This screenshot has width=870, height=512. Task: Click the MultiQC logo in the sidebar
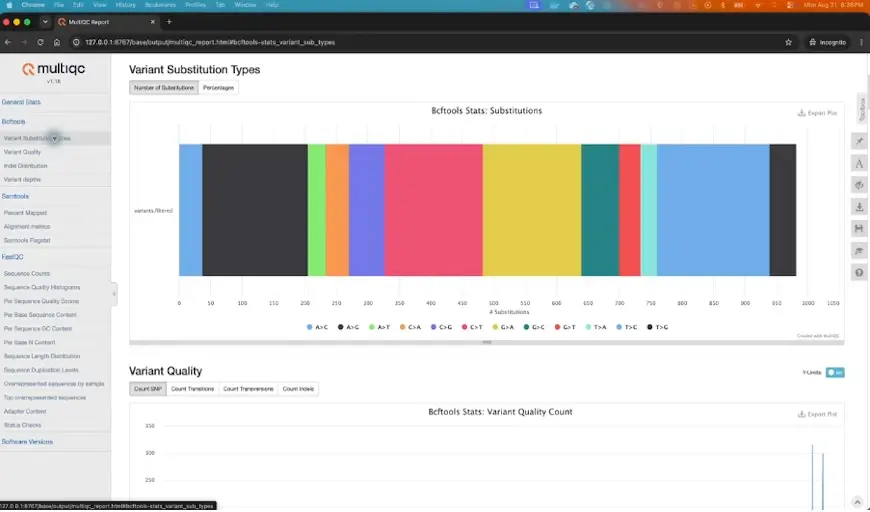pos(54,69)
